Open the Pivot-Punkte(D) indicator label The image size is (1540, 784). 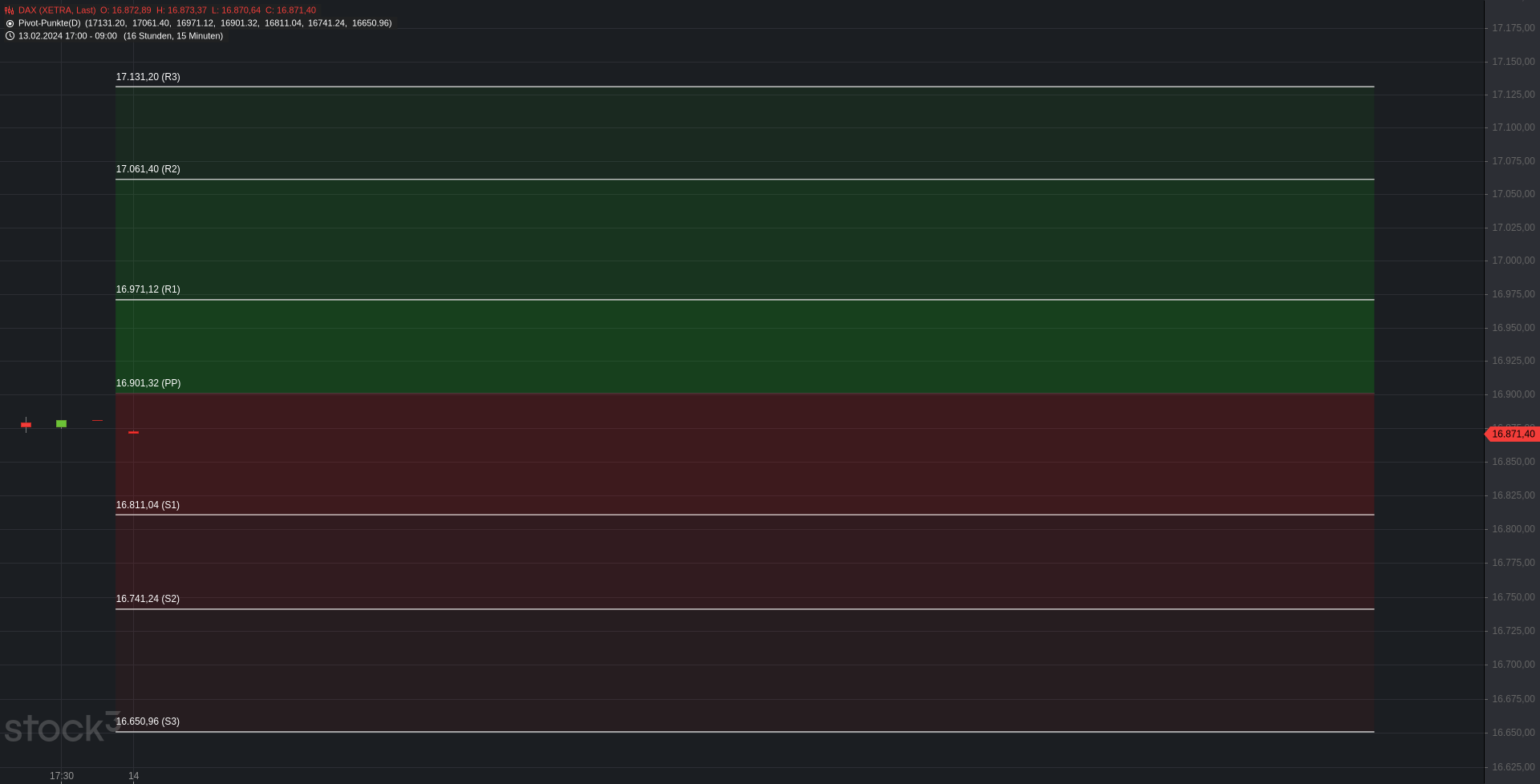click(x=50, y=23)
